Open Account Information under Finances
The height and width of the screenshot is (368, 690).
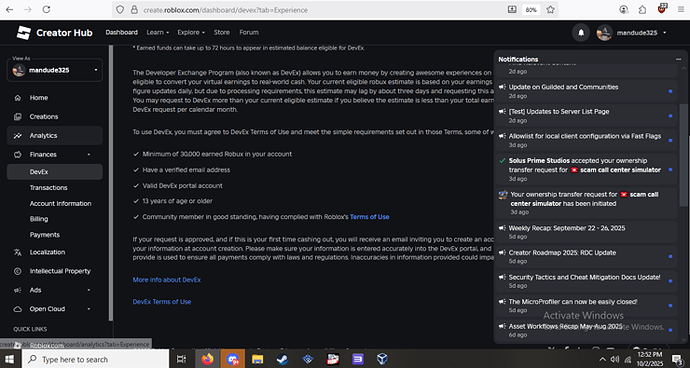point(60,203)
